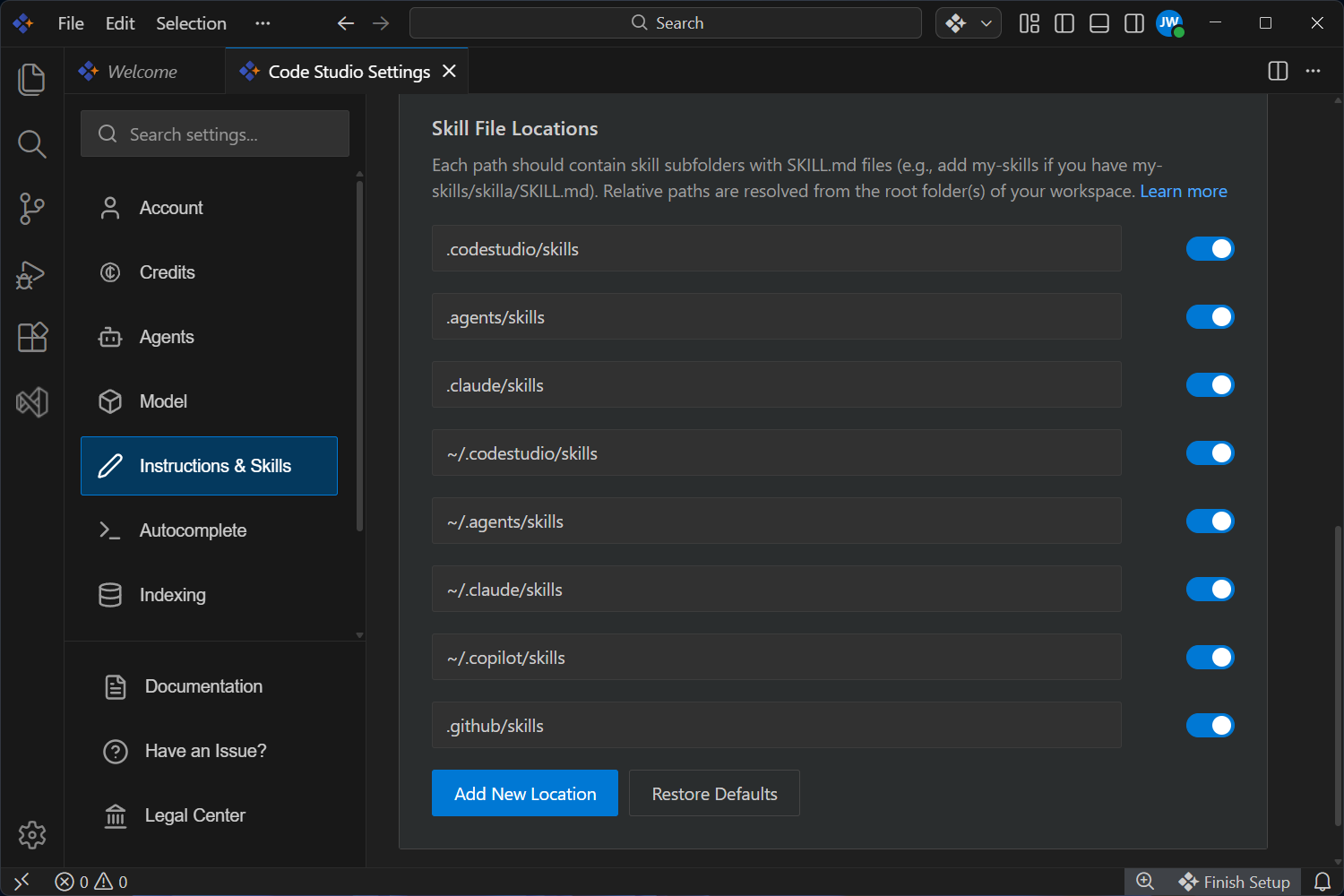Click the ~/.copilot/skills path field

click(x=777, y=657)
